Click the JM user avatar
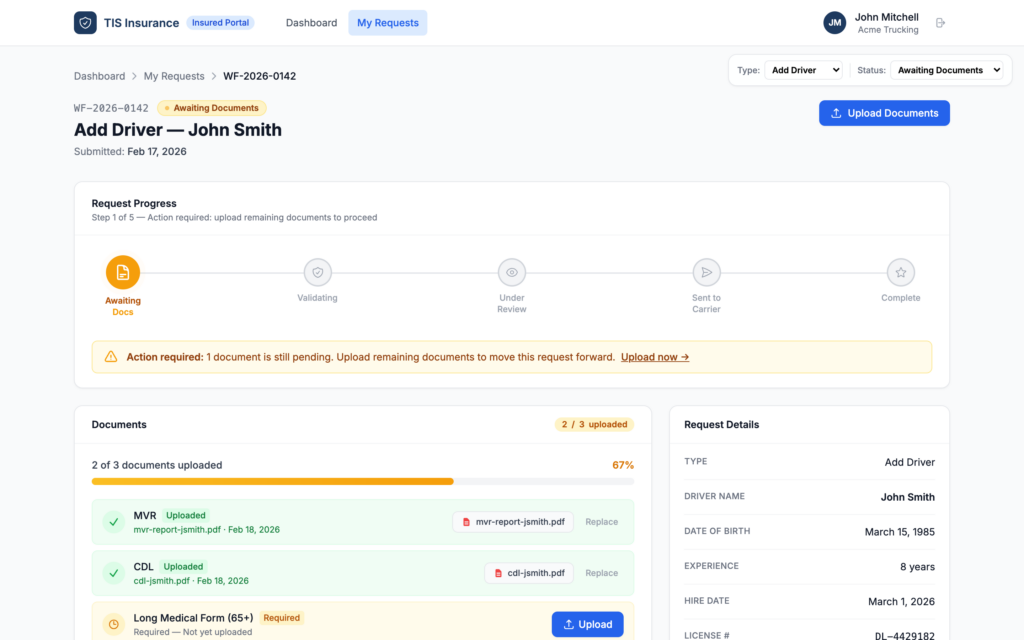This screenshot has height=640, width=1024. 835,23
